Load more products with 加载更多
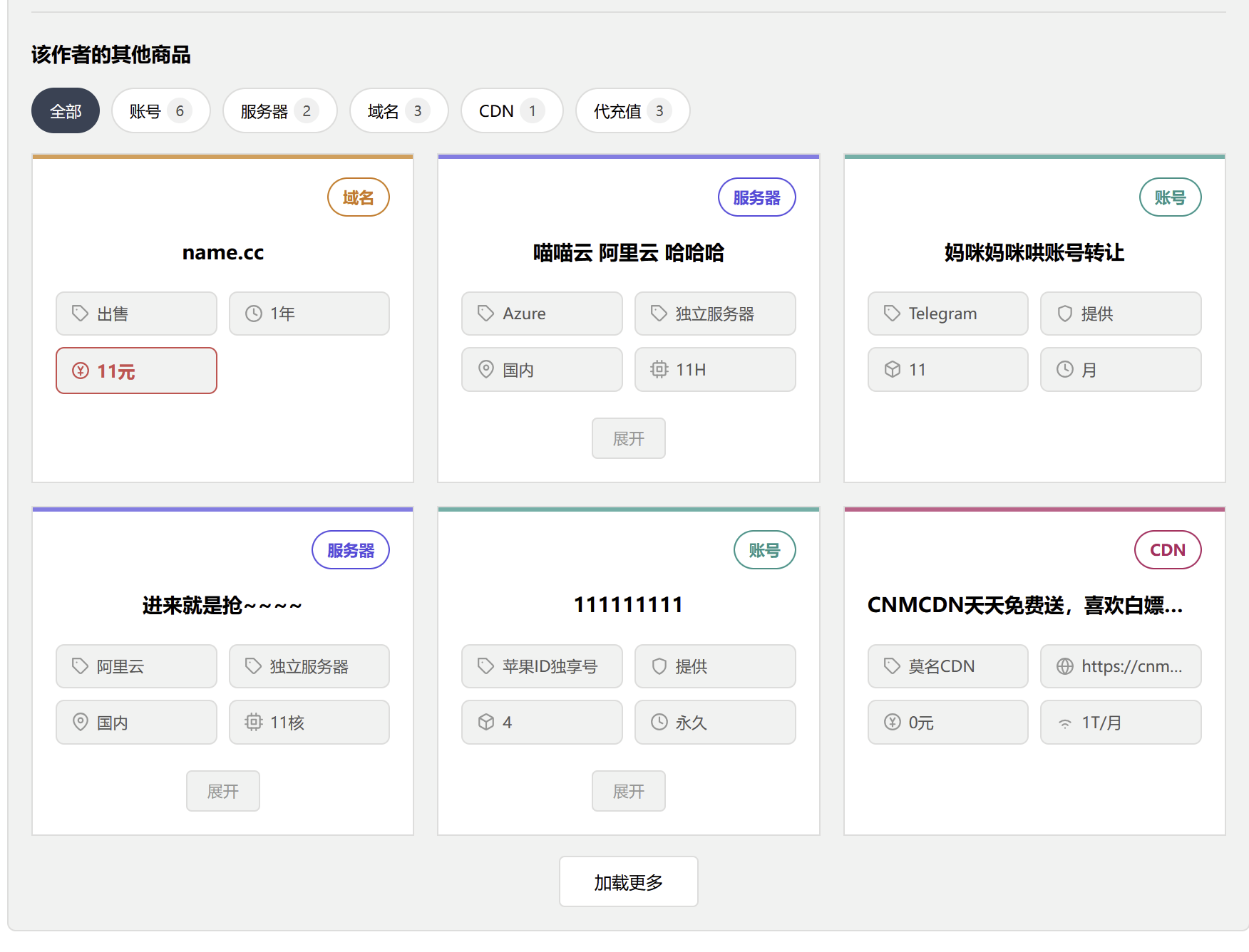The width and height of the screenshot is (1249, 952). click(629, 882)
